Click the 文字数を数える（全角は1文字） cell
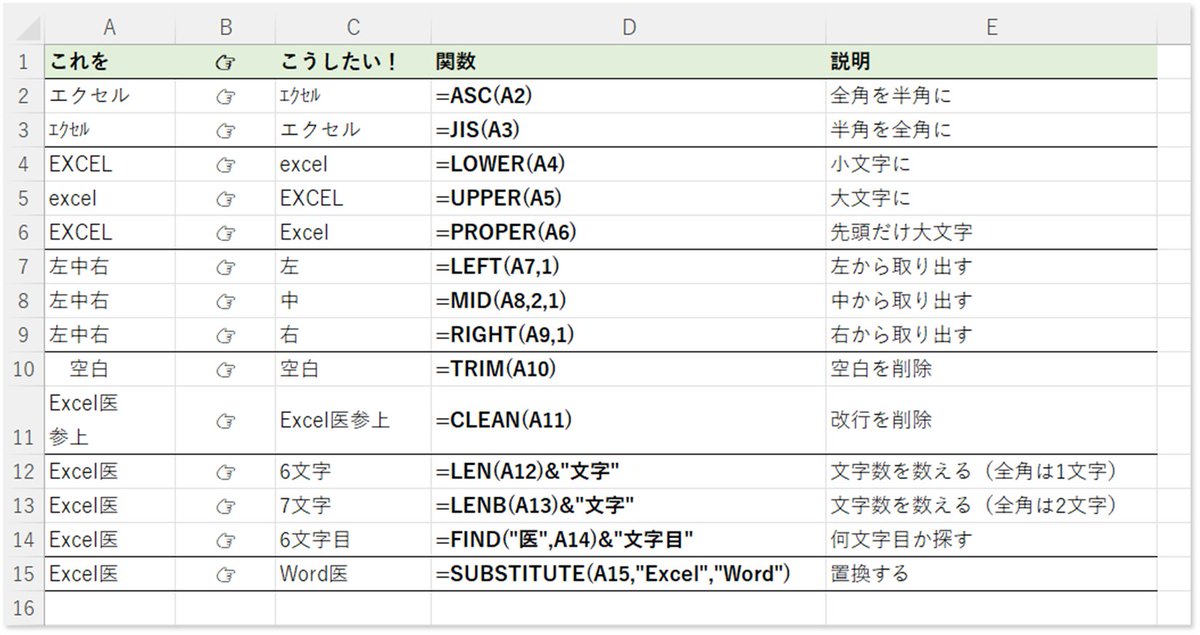Image resolution: width=1200 pixels, height=635 pixels. (x=991, y=471)
